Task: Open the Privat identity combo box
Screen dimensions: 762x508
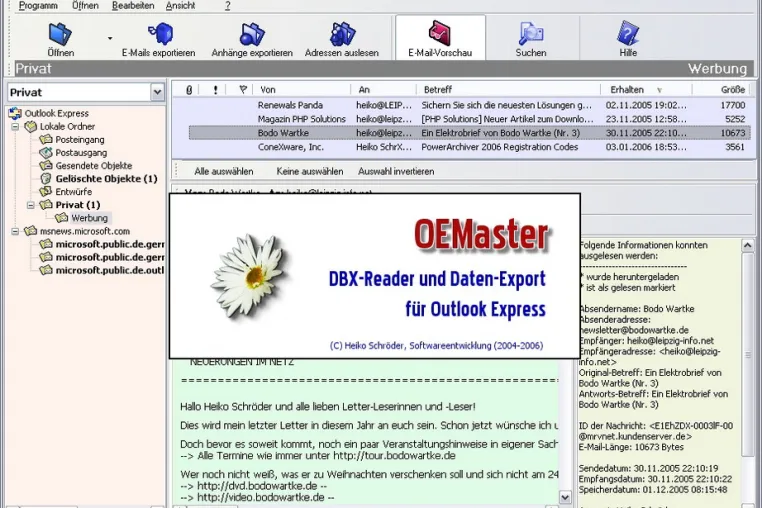Action: pyautogui.click(x=86, y=92)
